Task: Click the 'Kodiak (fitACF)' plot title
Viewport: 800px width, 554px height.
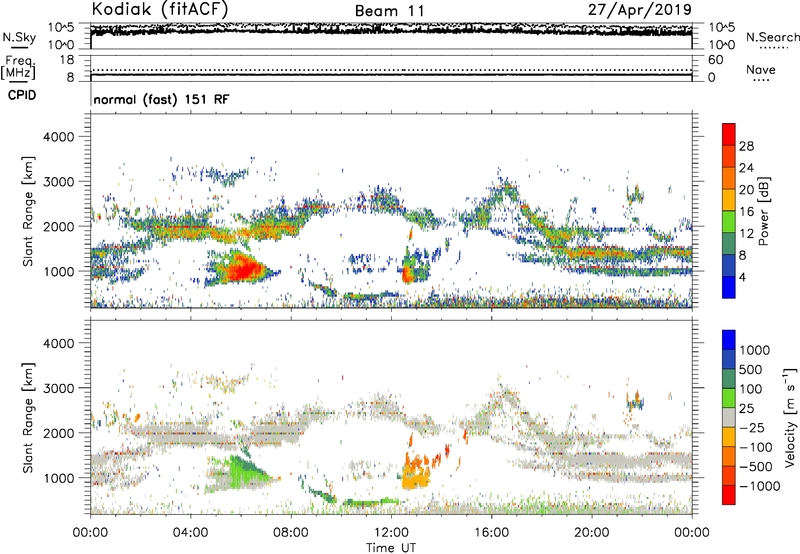Action: point(160,9)
